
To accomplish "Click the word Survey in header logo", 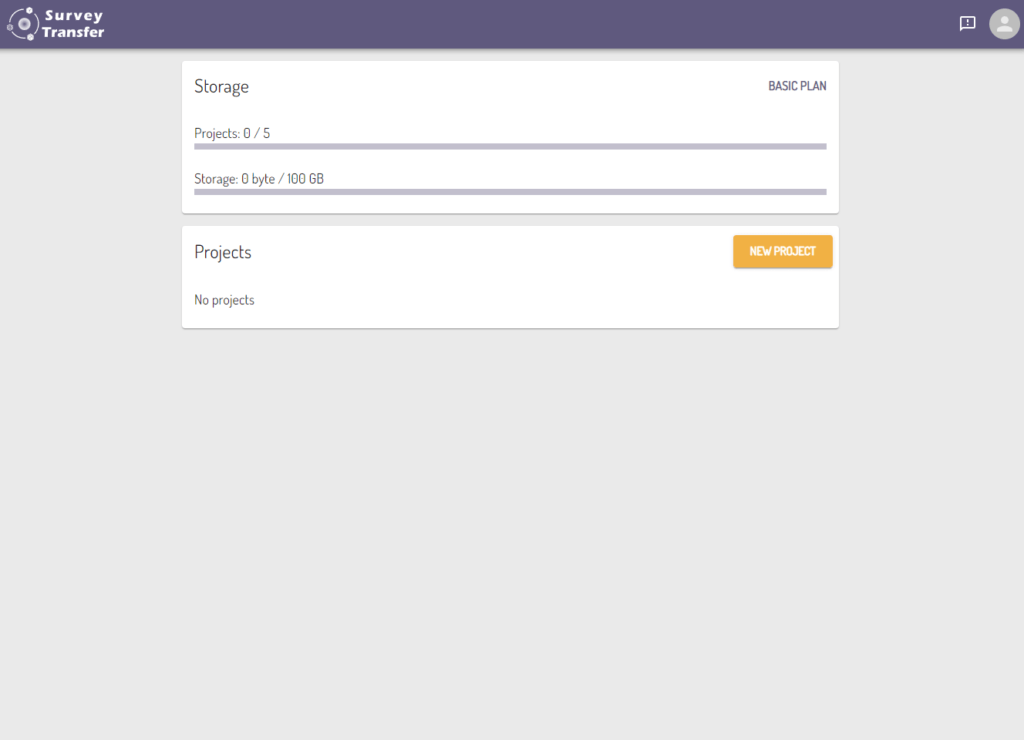I will tap(74, 16).
